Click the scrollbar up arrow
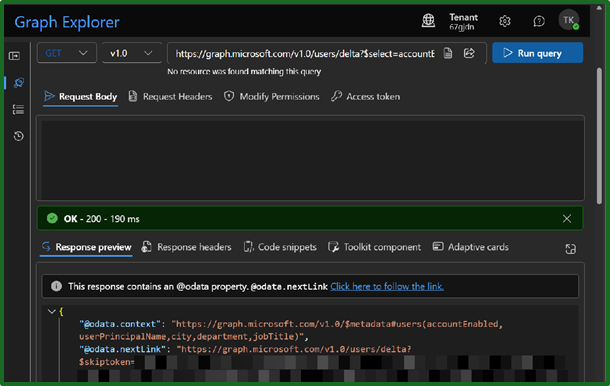 [x=599, y=8]
